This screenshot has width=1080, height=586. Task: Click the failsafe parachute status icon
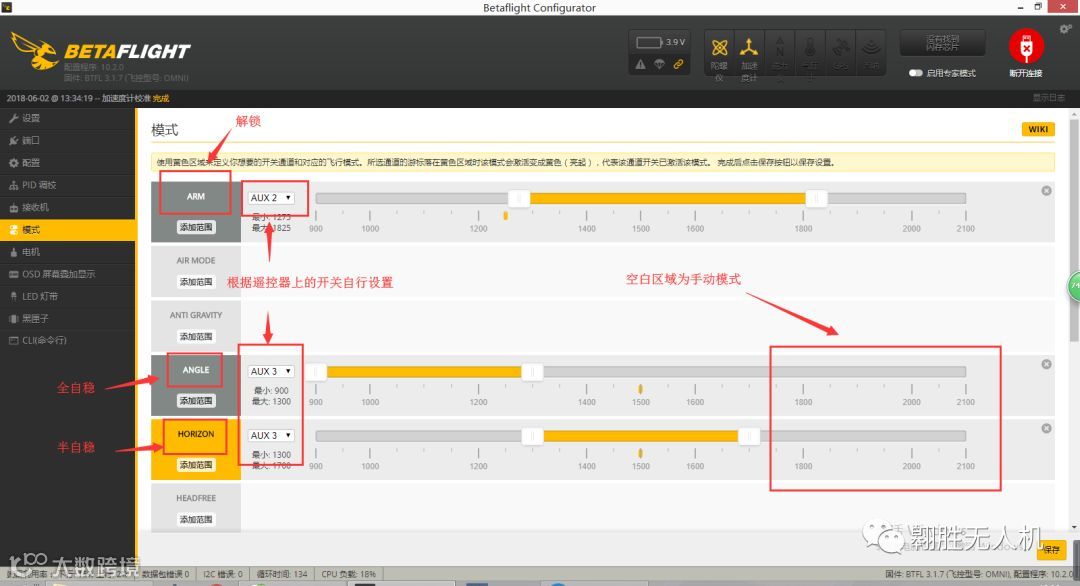pyautogui.click(x=659, y=64)
